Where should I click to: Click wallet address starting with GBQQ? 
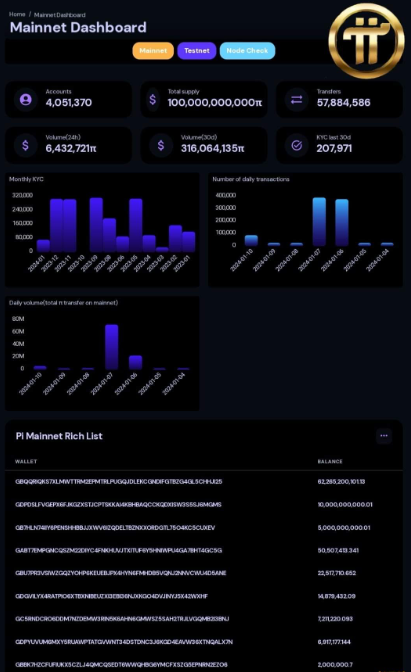(x=119, y=482)
